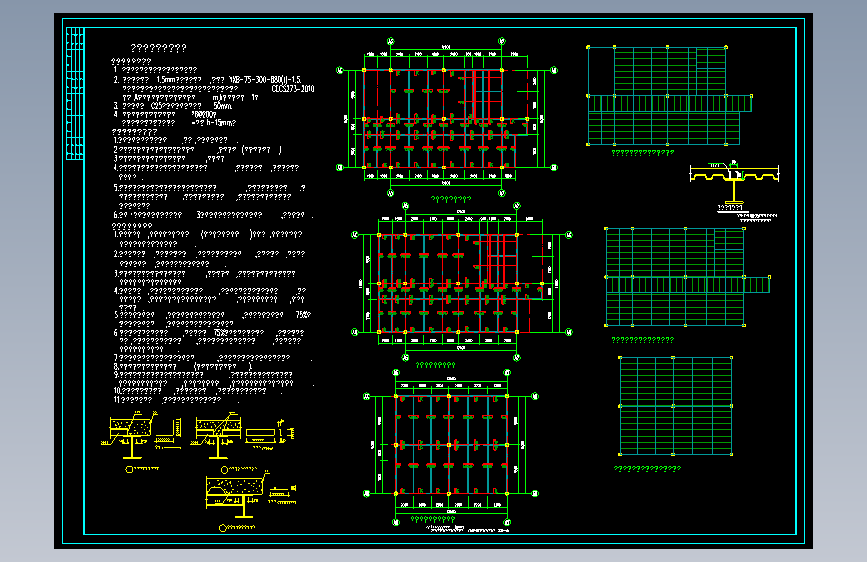Select the bottom small framing plan drawing
The height and width of the screenshot is (562, 867).
click(x=451, y=446)
